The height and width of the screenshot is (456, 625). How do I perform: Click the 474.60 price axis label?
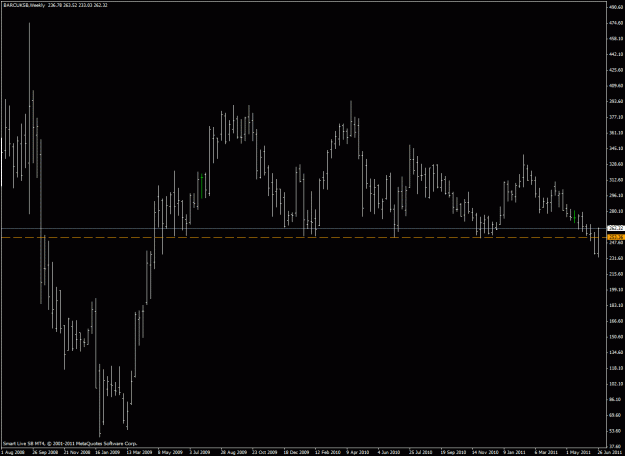point(616,23)
